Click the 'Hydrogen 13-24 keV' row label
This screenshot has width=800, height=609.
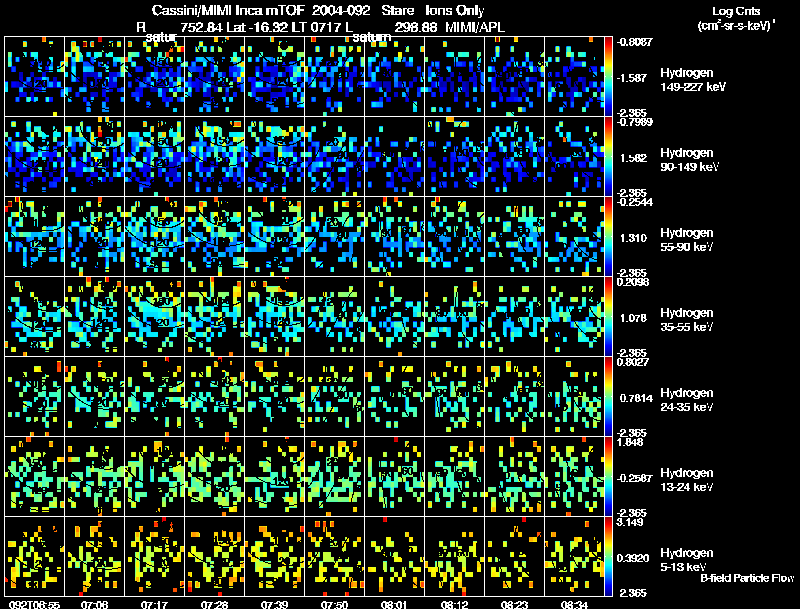click(x=687, y=480)
